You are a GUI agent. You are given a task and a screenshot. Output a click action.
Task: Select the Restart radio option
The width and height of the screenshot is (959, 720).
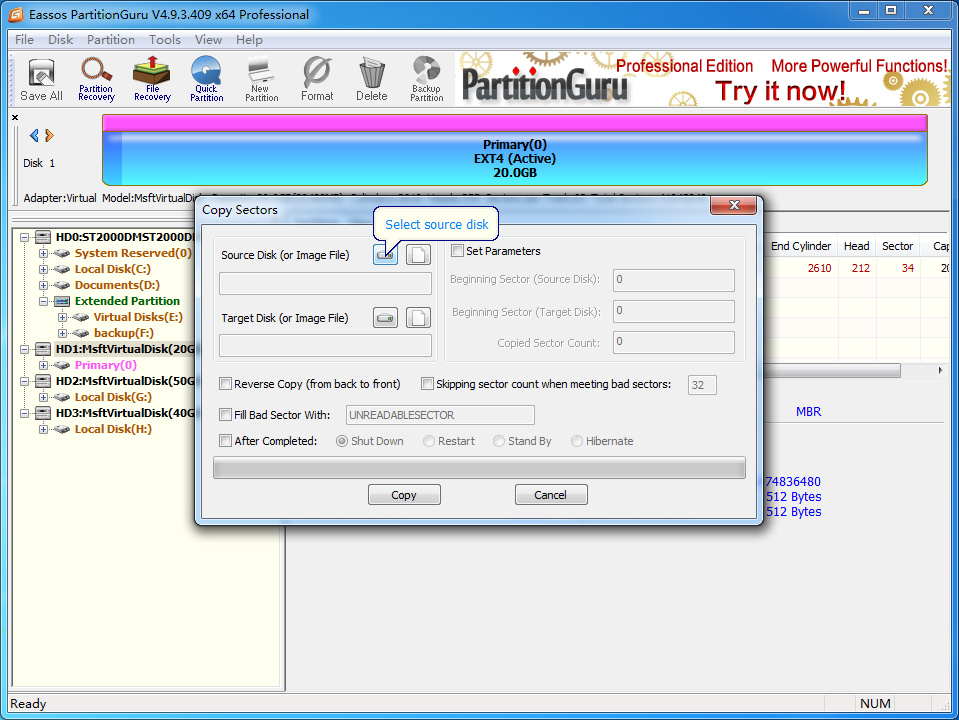coord(429,441)
